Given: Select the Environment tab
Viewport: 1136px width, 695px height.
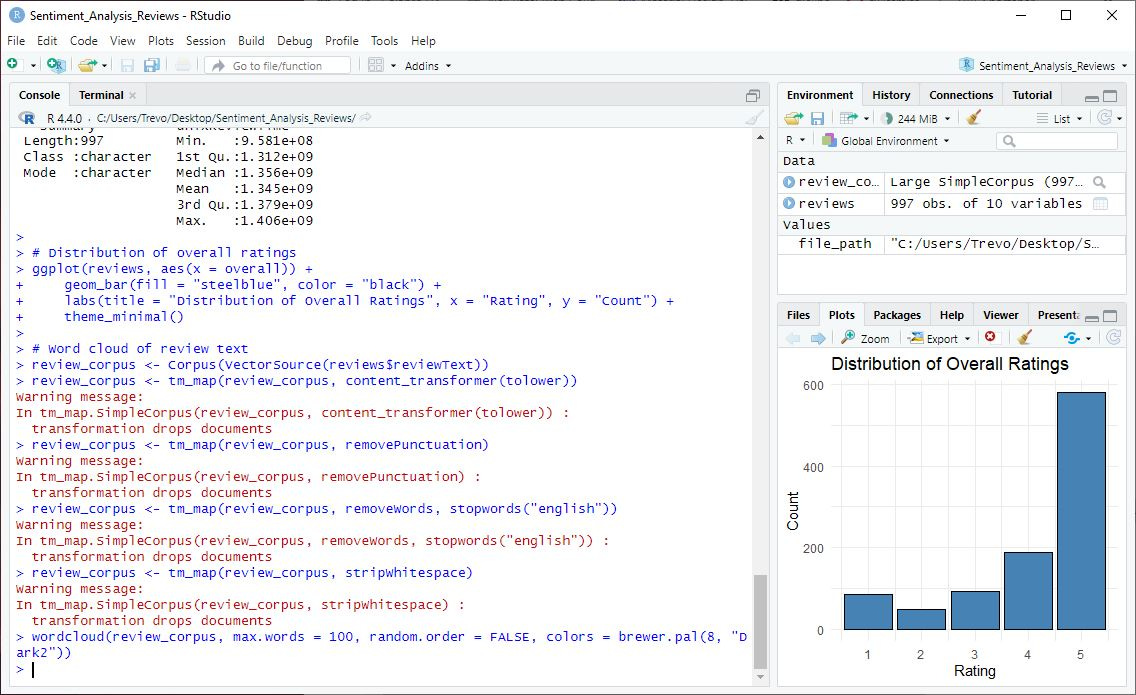Looking at the screenshot, I should [x=820, y=95].
